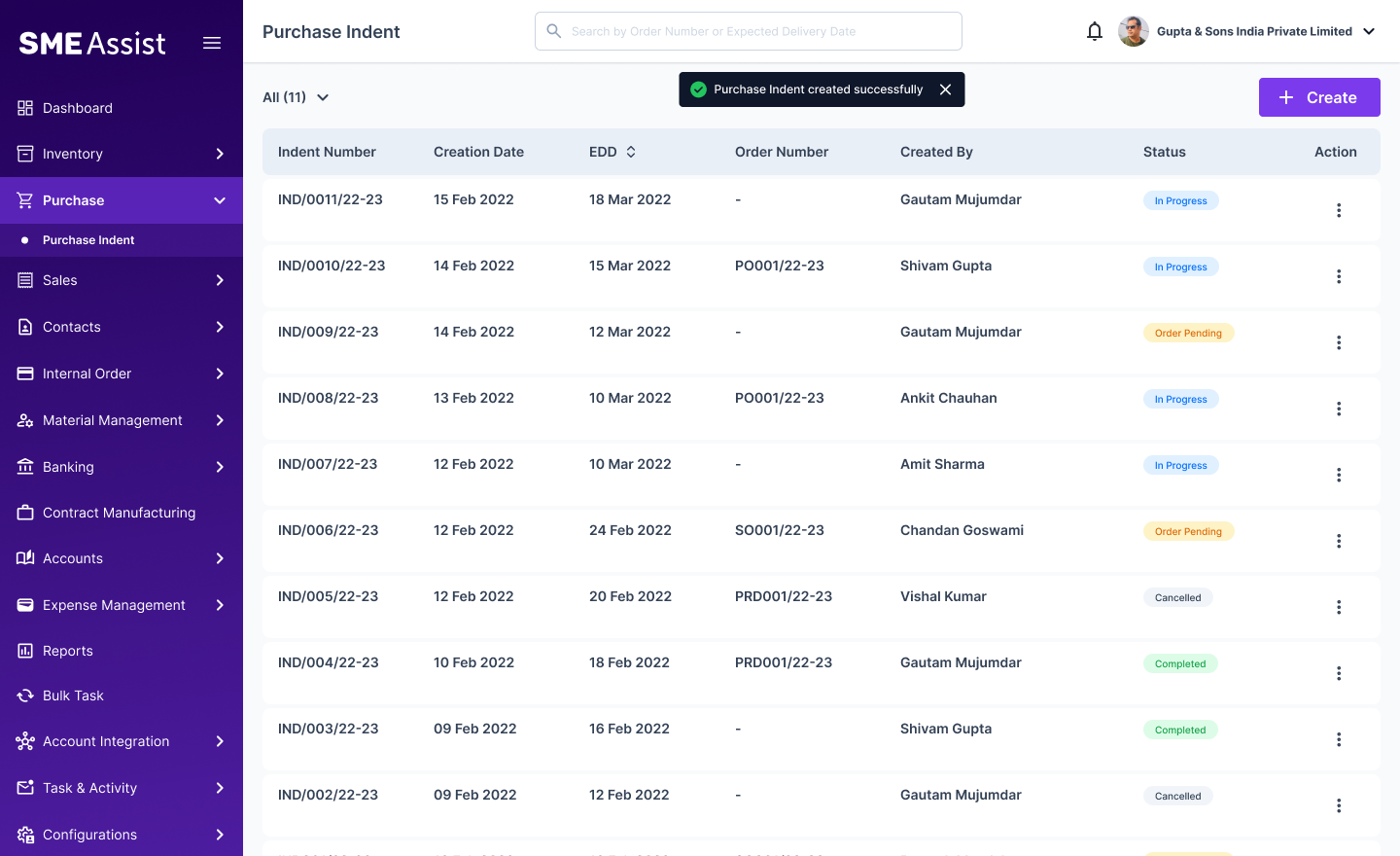Click the user profile avatar
Viewport: 1400px width, 856px height.
pyautogui.click(x=1134, y=31)
